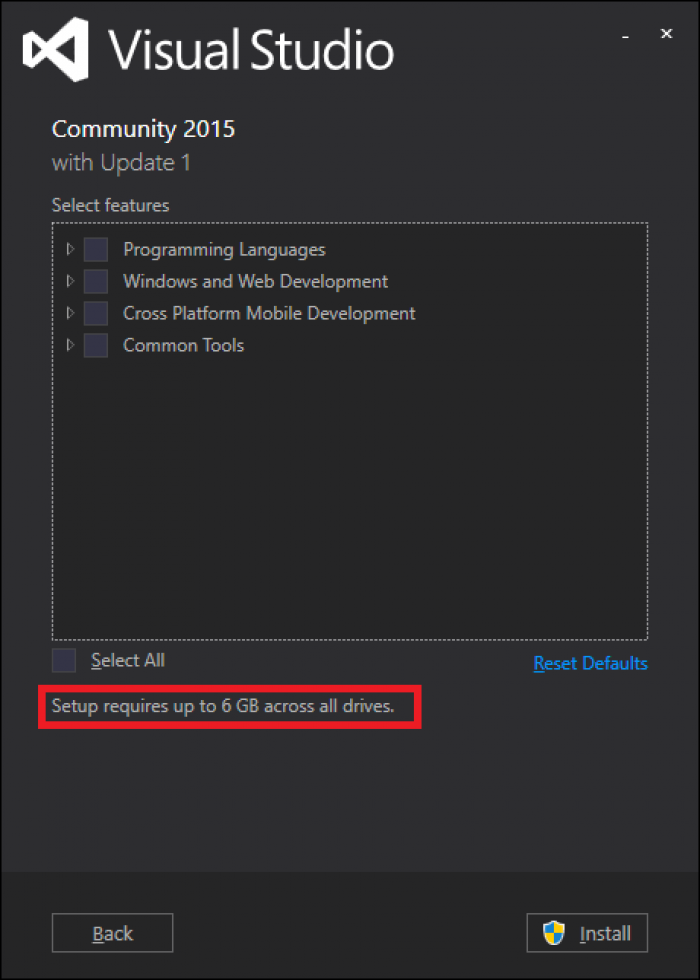700x980 pixels.
Task: Start setup with the Install button
Action: pyautogui.click(x=587, y=933)
